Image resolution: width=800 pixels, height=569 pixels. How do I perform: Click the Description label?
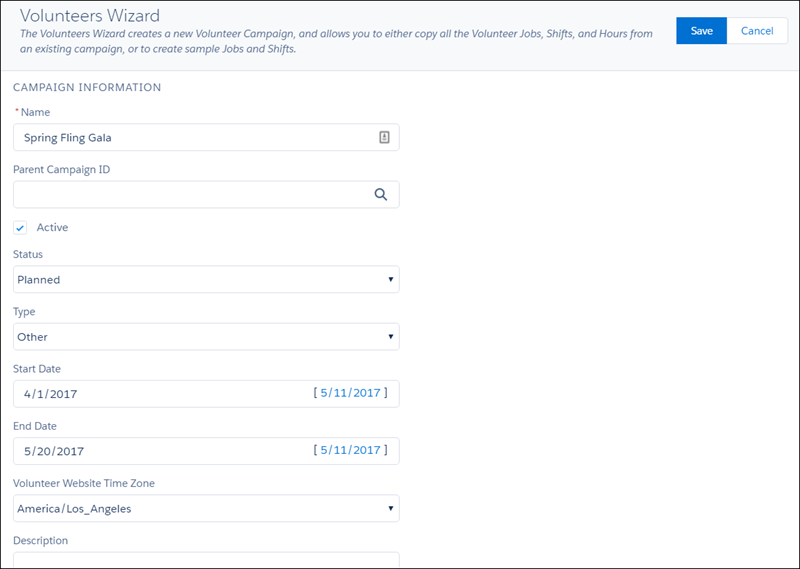(x=40, y=540)
